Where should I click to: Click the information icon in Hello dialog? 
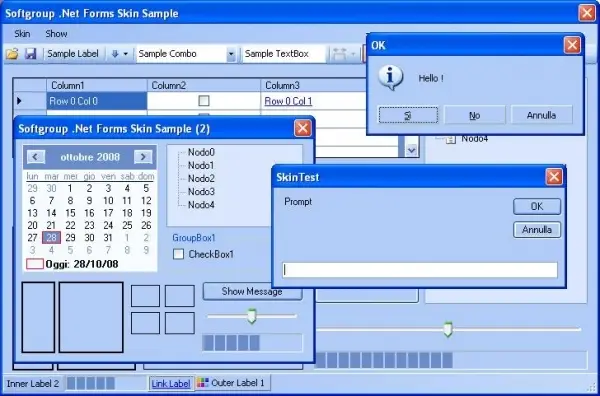click(390, 78)
